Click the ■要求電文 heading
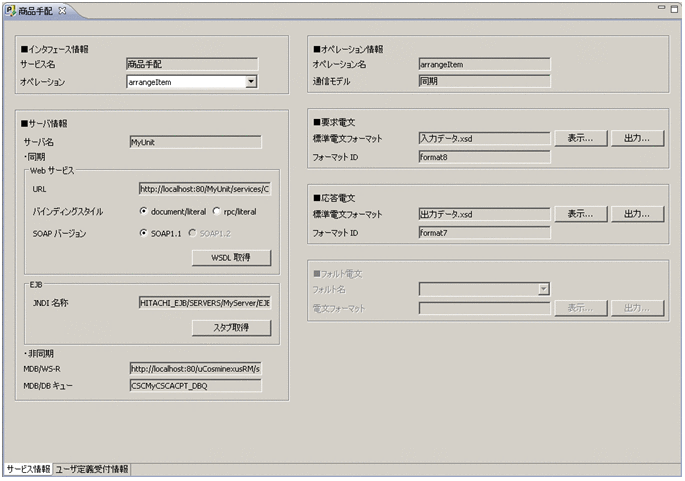Image resolution: width=685 pixels, height=481 pixels. 334,122
